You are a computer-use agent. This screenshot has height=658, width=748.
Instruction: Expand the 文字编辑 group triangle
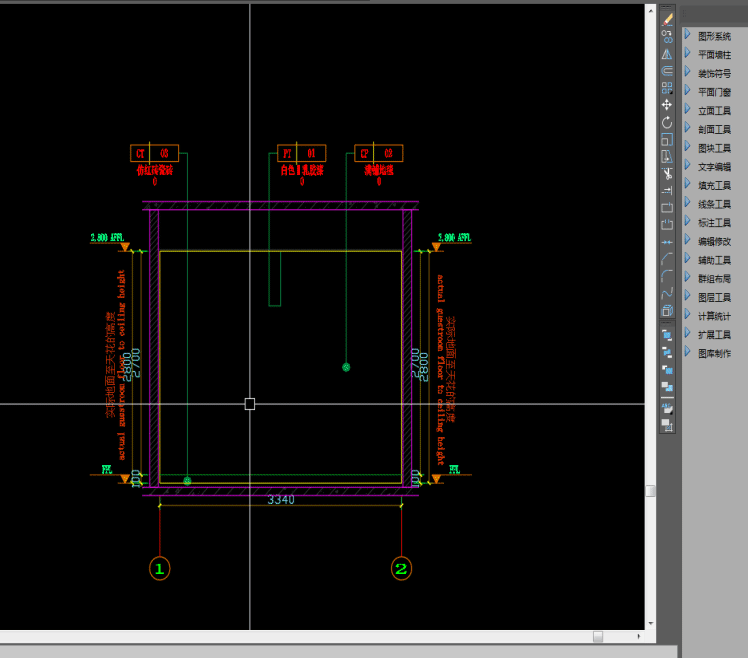687,165
